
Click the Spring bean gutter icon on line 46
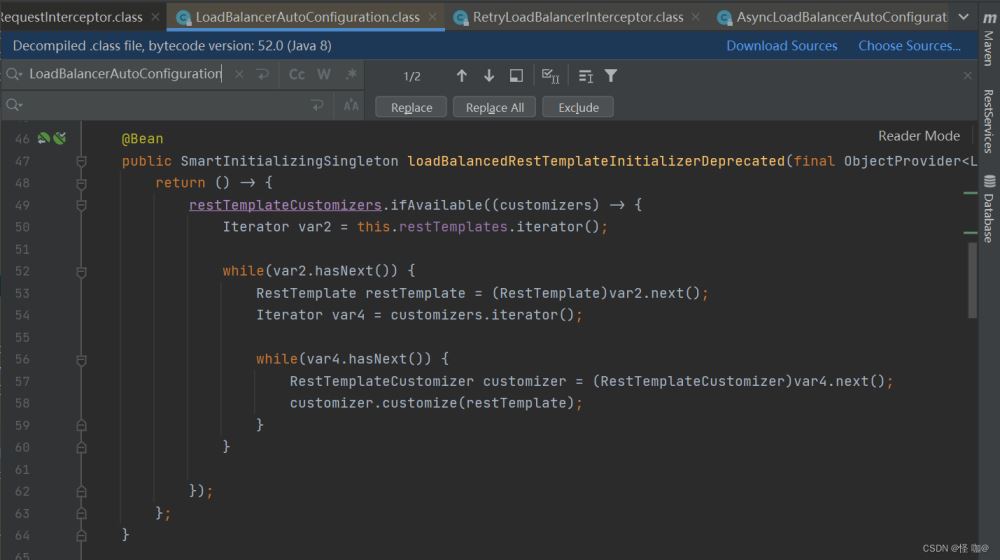tap(44, 139)
